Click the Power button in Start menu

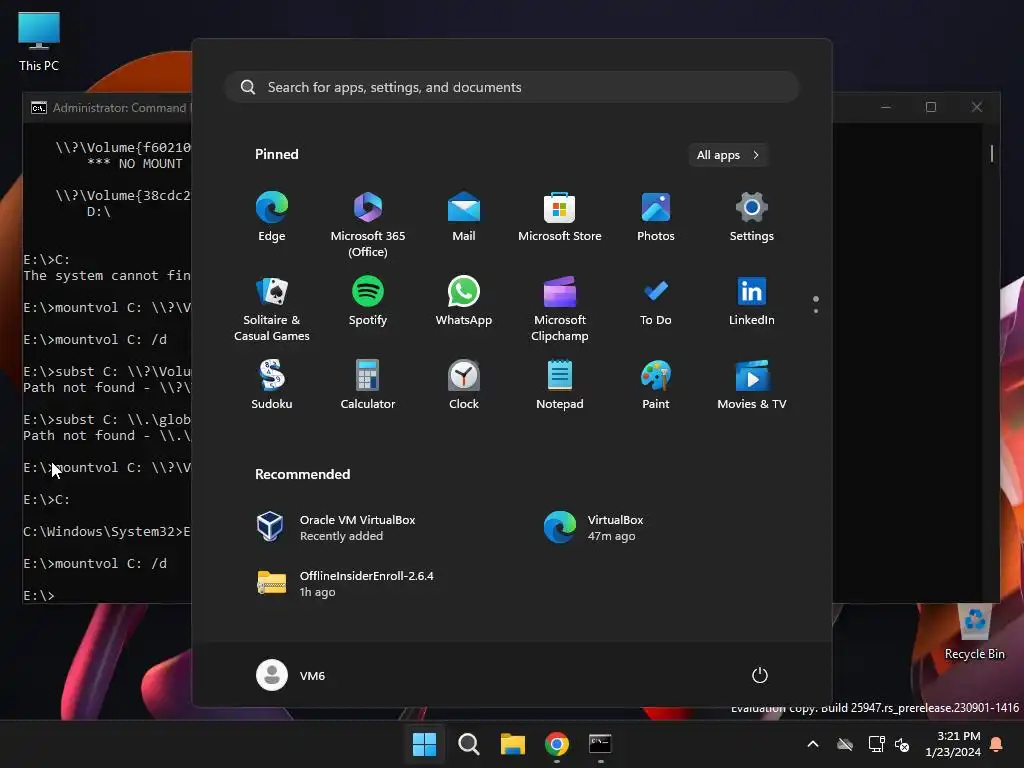coord(760,675)
